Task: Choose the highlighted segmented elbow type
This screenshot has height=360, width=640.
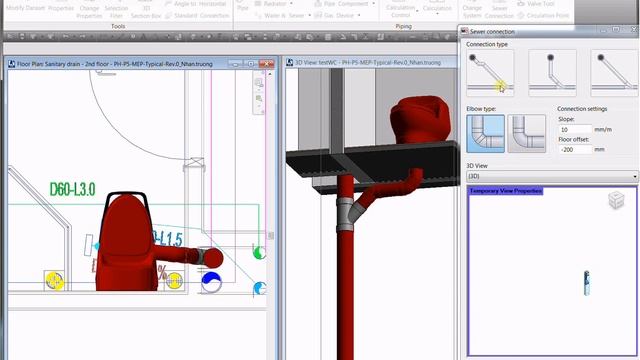Action: (485, 133)
